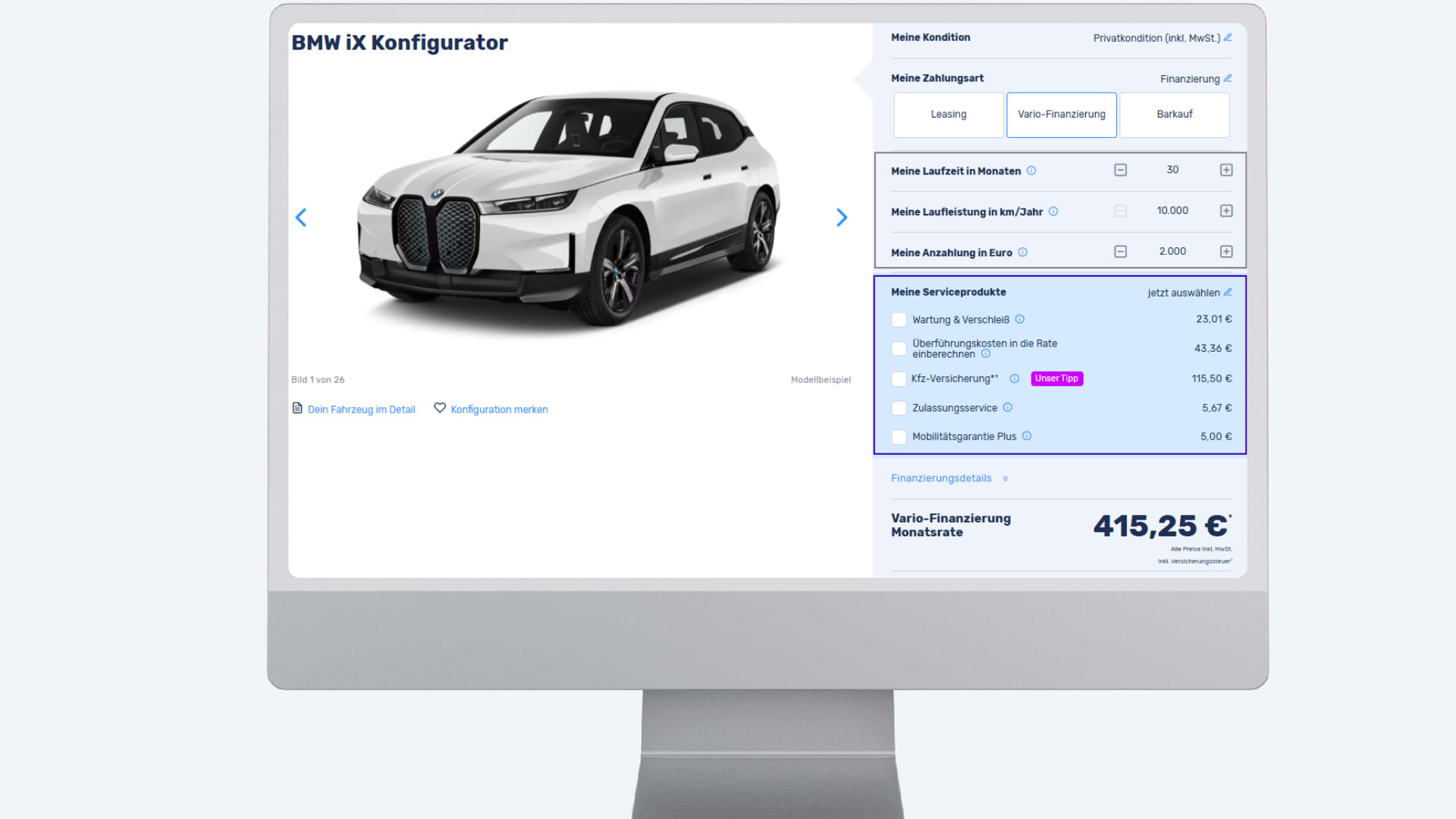The height and width of the screenshot is (819, 1456).
Task: Decrease Laufzeit in Monaten with minus
Action: pos(1120,170)
